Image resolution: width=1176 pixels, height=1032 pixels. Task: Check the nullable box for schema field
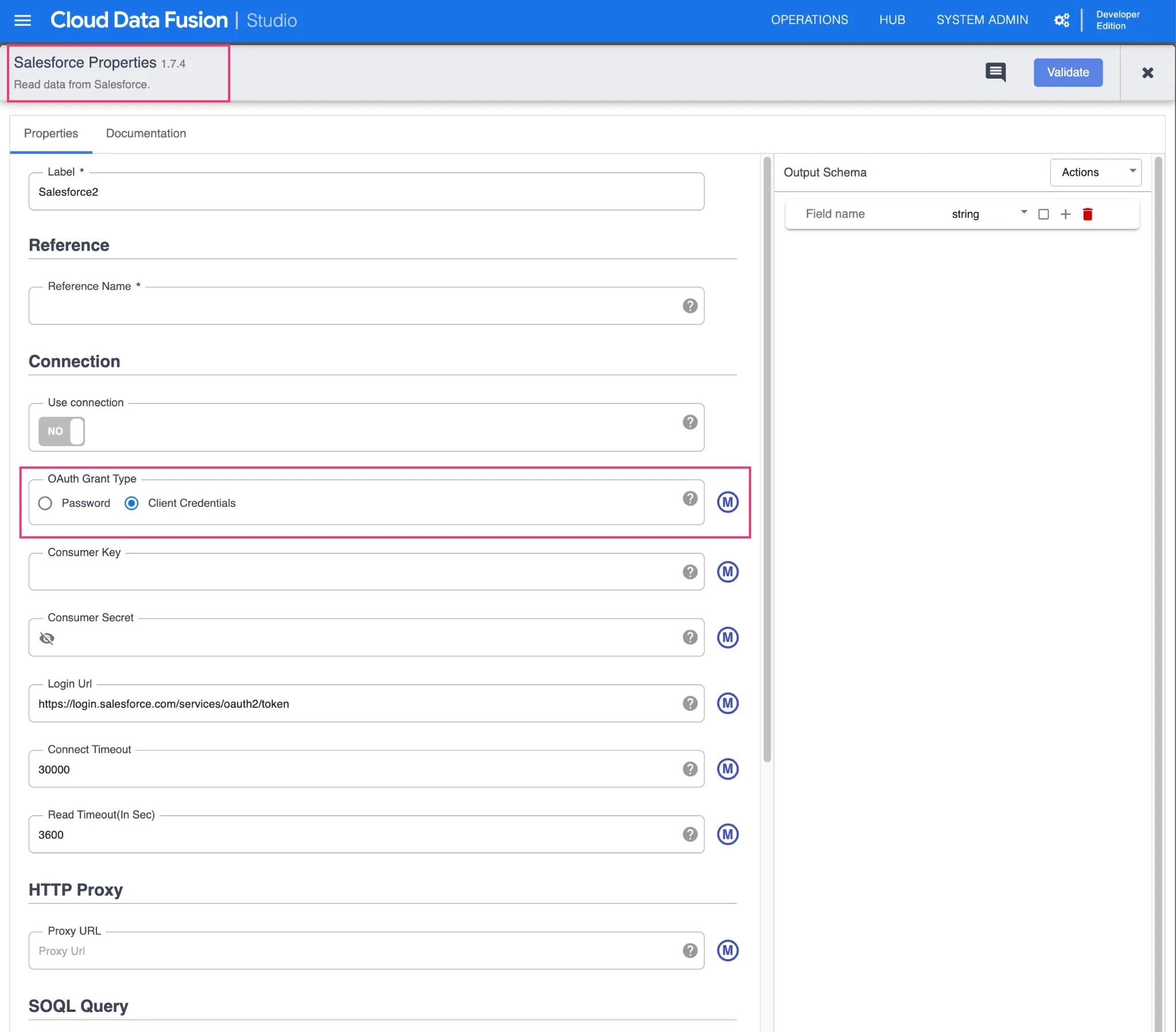tap(1043, 215)
